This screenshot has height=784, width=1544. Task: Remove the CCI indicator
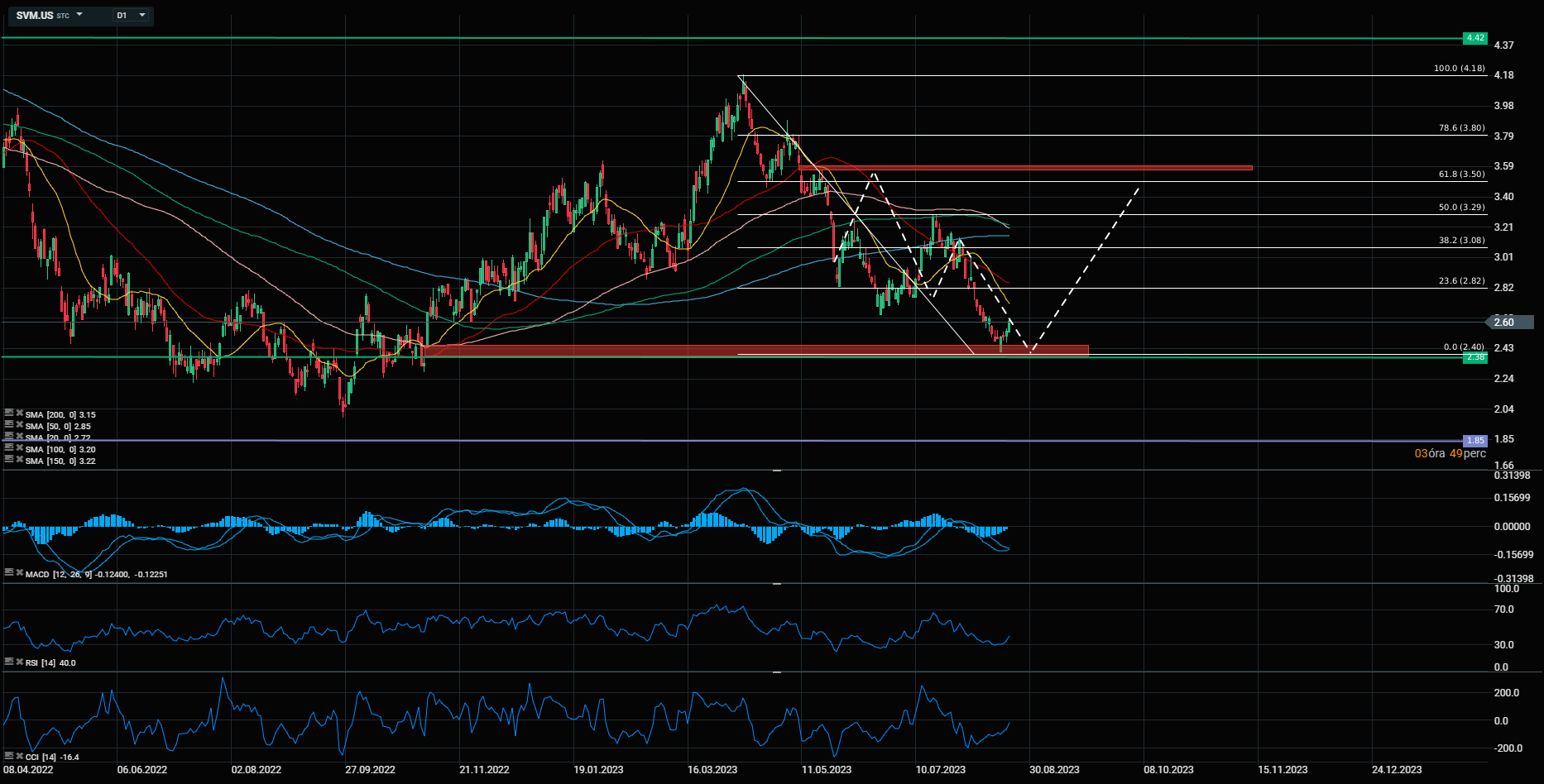(x=19, y=757)
